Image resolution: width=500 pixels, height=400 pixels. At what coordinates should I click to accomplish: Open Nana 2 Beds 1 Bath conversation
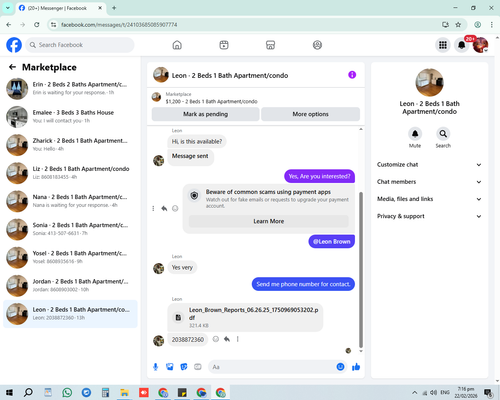click(70, 201)
